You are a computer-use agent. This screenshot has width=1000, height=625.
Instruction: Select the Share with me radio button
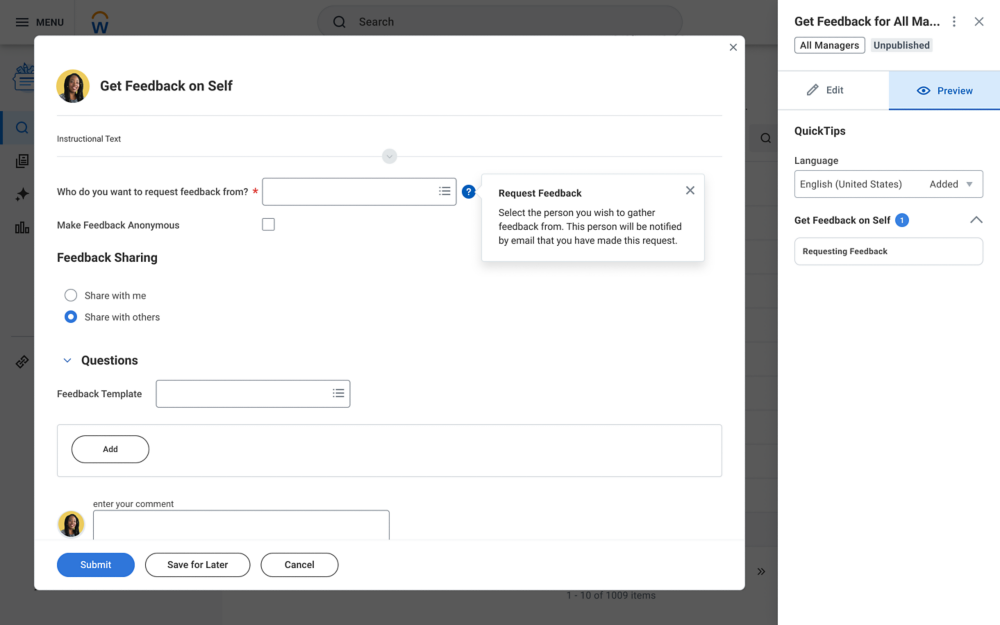71,296
